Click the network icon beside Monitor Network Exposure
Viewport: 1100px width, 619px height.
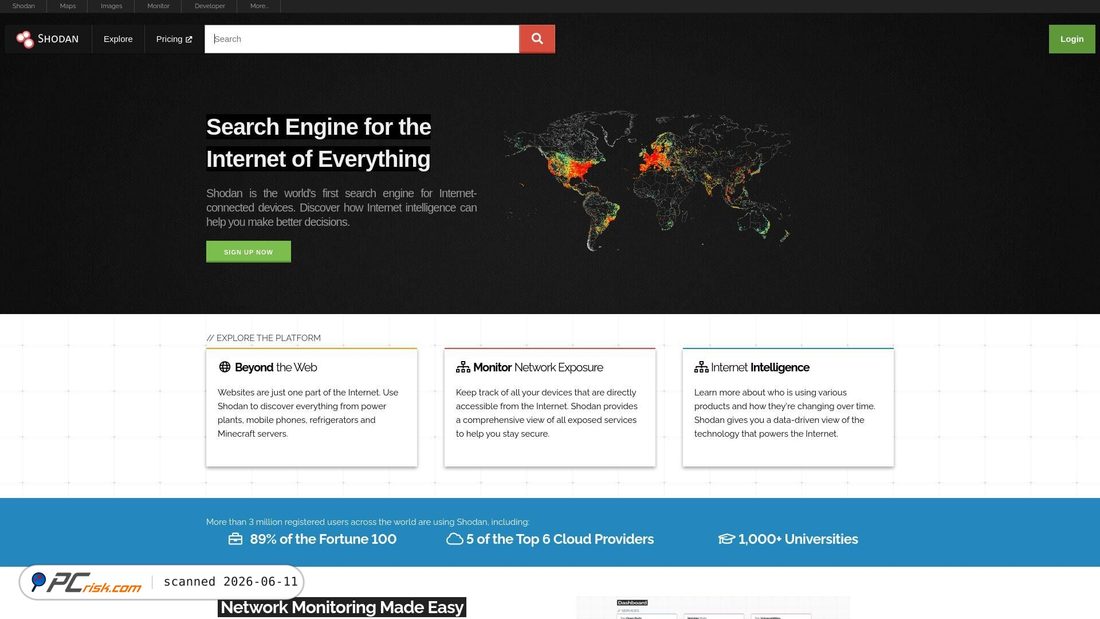tap(463, 367)
